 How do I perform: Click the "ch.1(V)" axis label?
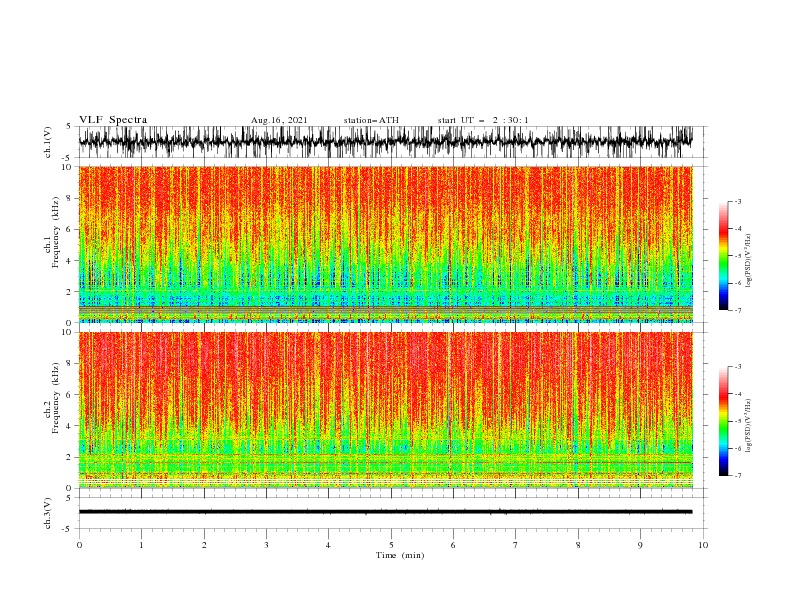[48, 142]
